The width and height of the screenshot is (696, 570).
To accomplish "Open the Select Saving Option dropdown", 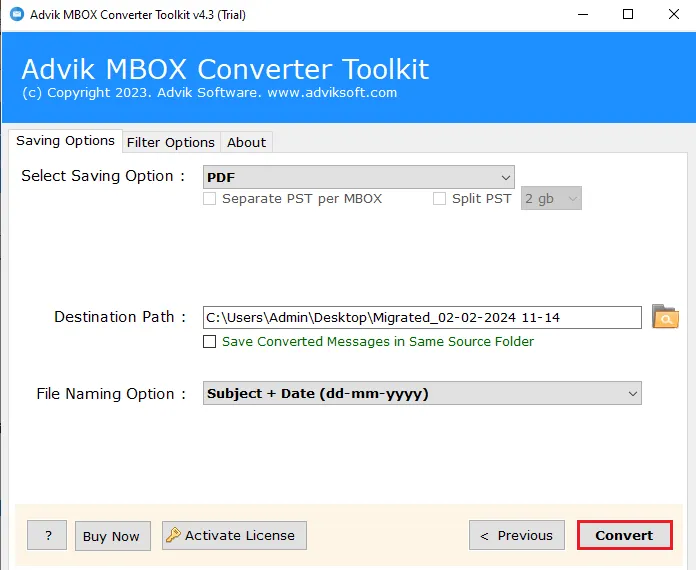I will coord(359,177).
